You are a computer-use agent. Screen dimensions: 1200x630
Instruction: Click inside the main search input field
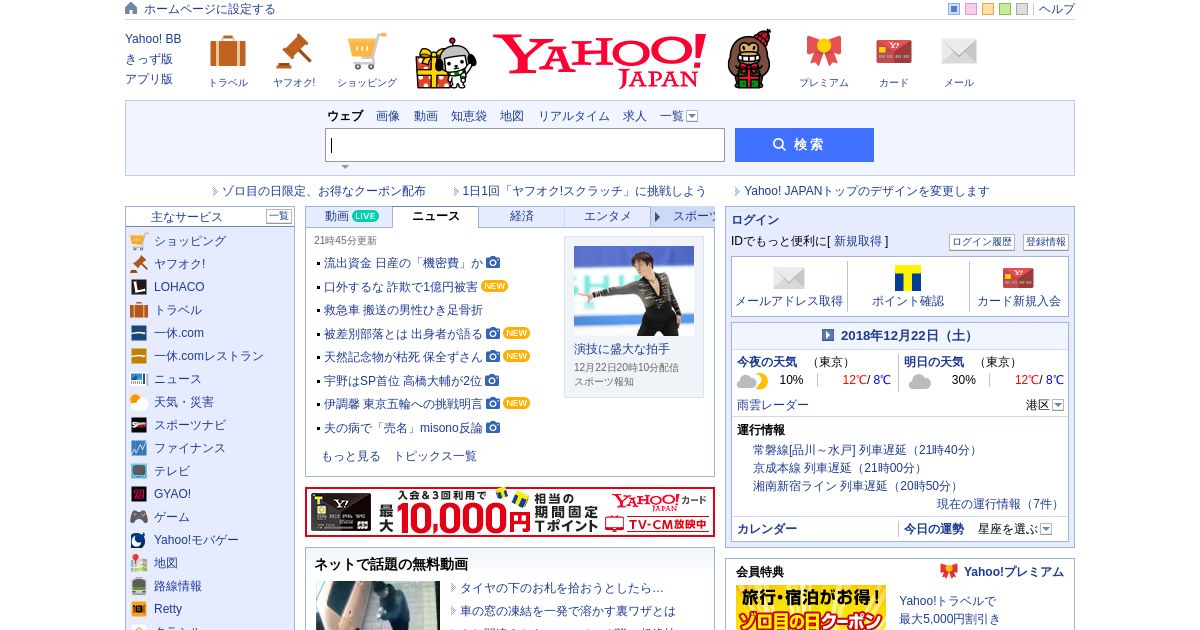click(x=525, y=145)
